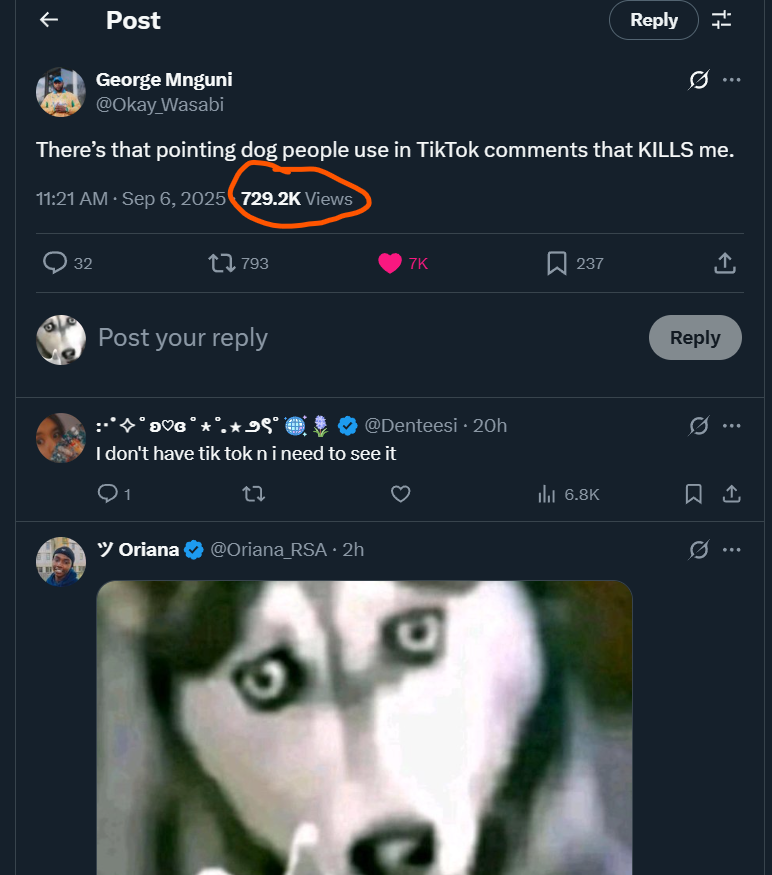This screenshot has width=772, height=875.
Task: Click the back arrow to return to timeline
Action: point(48,19)
